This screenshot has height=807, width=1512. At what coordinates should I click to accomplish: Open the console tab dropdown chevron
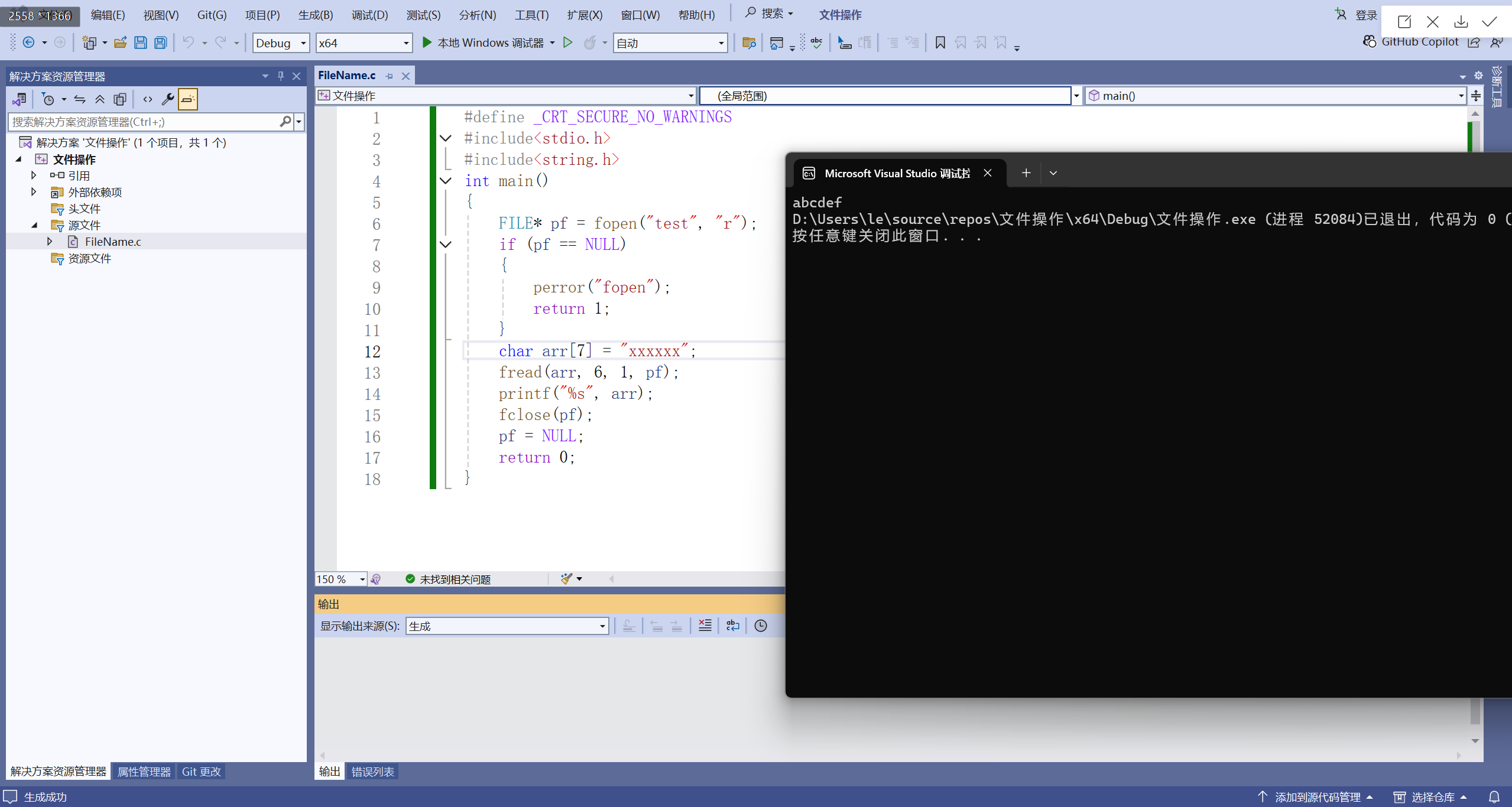click(1053, 173)
